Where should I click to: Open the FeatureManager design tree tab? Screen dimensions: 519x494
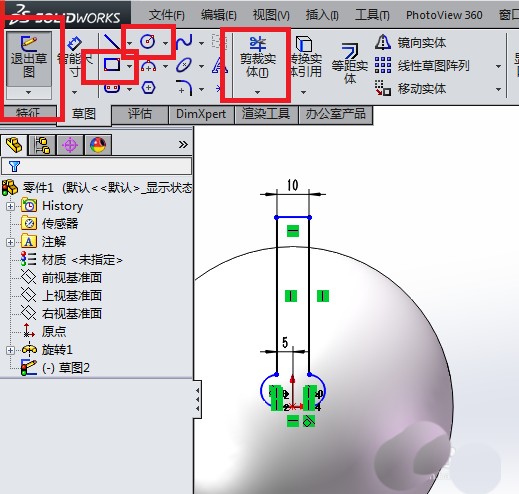click(14, 145)
